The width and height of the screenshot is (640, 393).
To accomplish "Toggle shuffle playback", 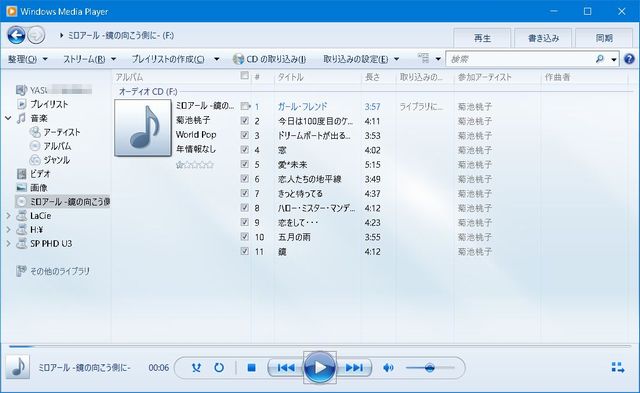I will point(196,368).
